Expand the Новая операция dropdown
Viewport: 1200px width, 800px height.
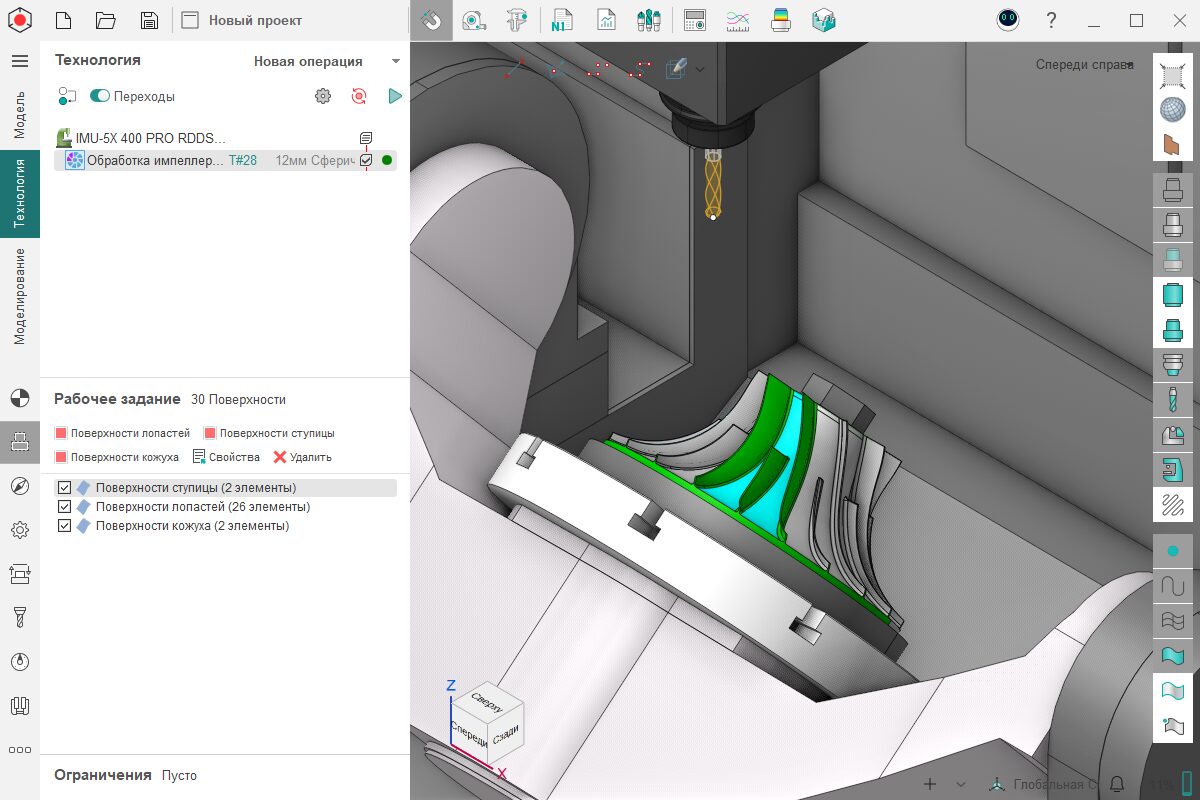tap(395, 62)
